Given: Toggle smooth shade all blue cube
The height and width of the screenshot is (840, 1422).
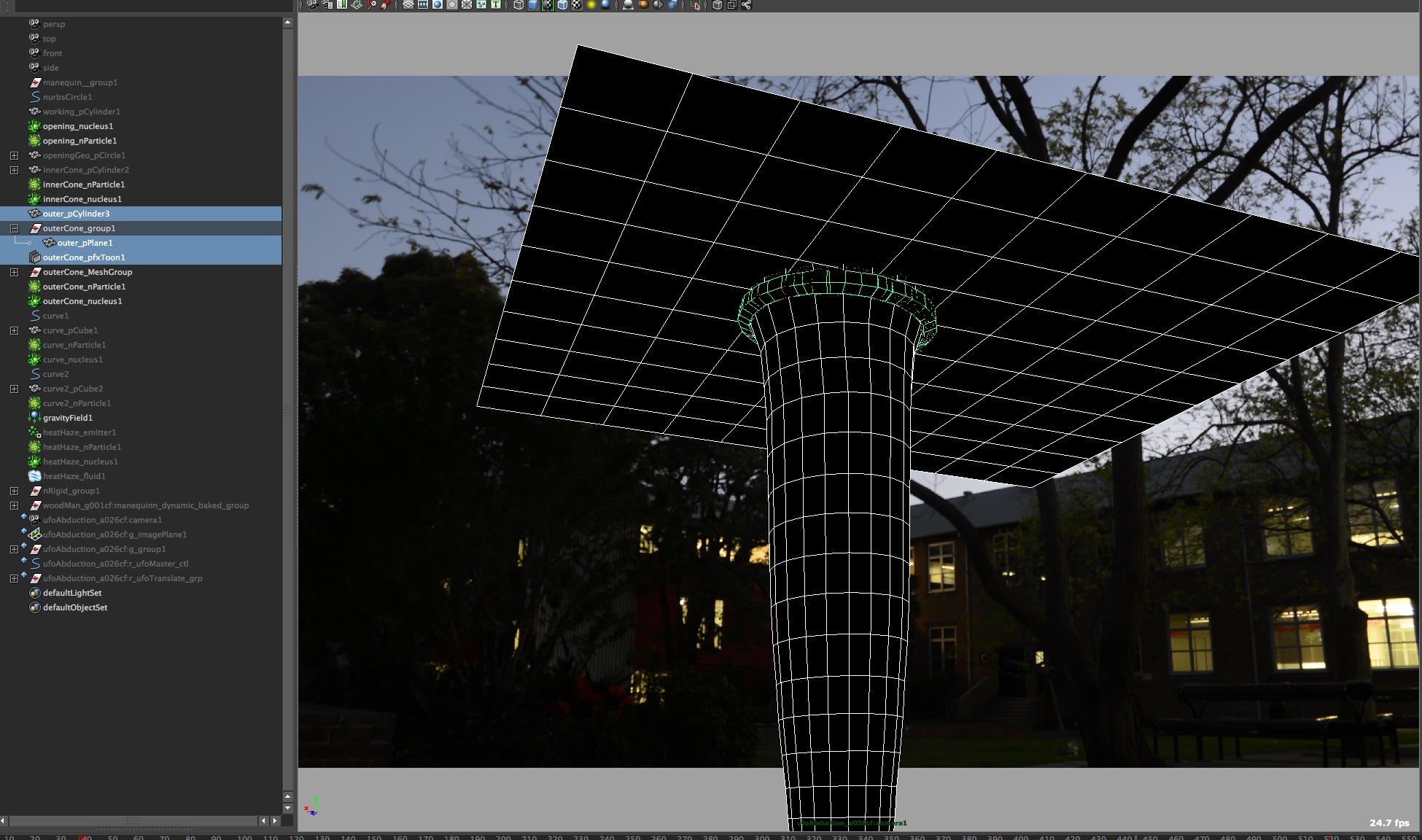Looking at the screenshot, I should [x=532, y=4].
